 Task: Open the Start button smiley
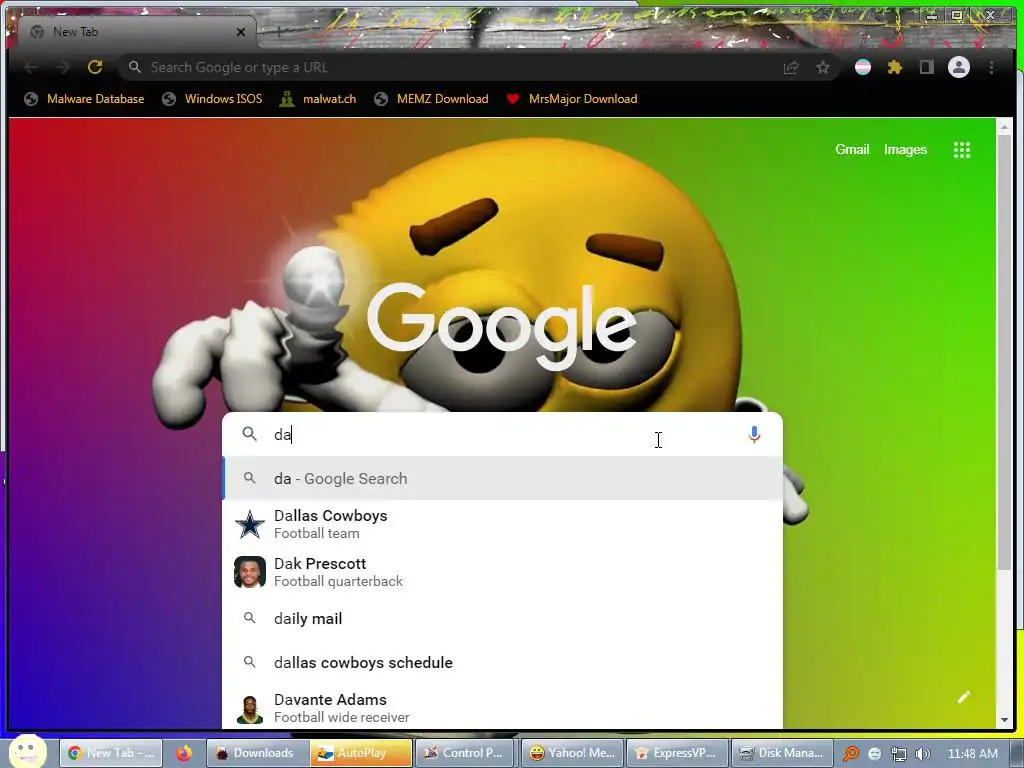27,751
